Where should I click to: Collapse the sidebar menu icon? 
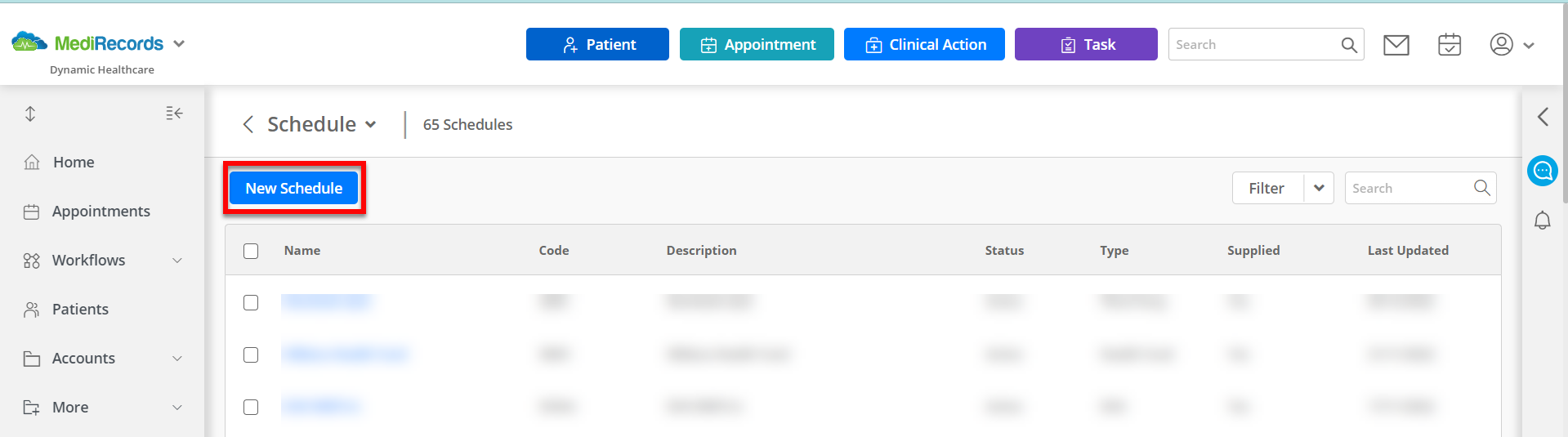point(174,114)
